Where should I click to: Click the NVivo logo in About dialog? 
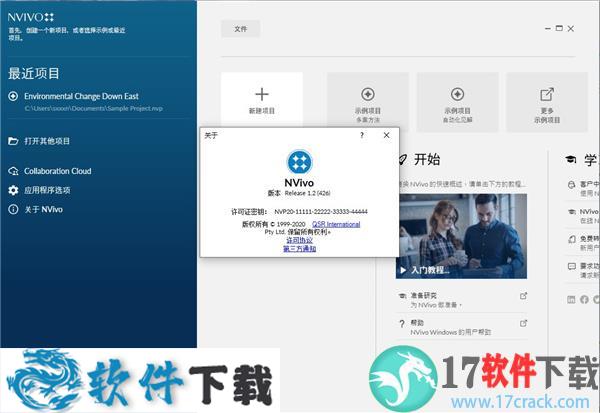(x=299, y=161)
